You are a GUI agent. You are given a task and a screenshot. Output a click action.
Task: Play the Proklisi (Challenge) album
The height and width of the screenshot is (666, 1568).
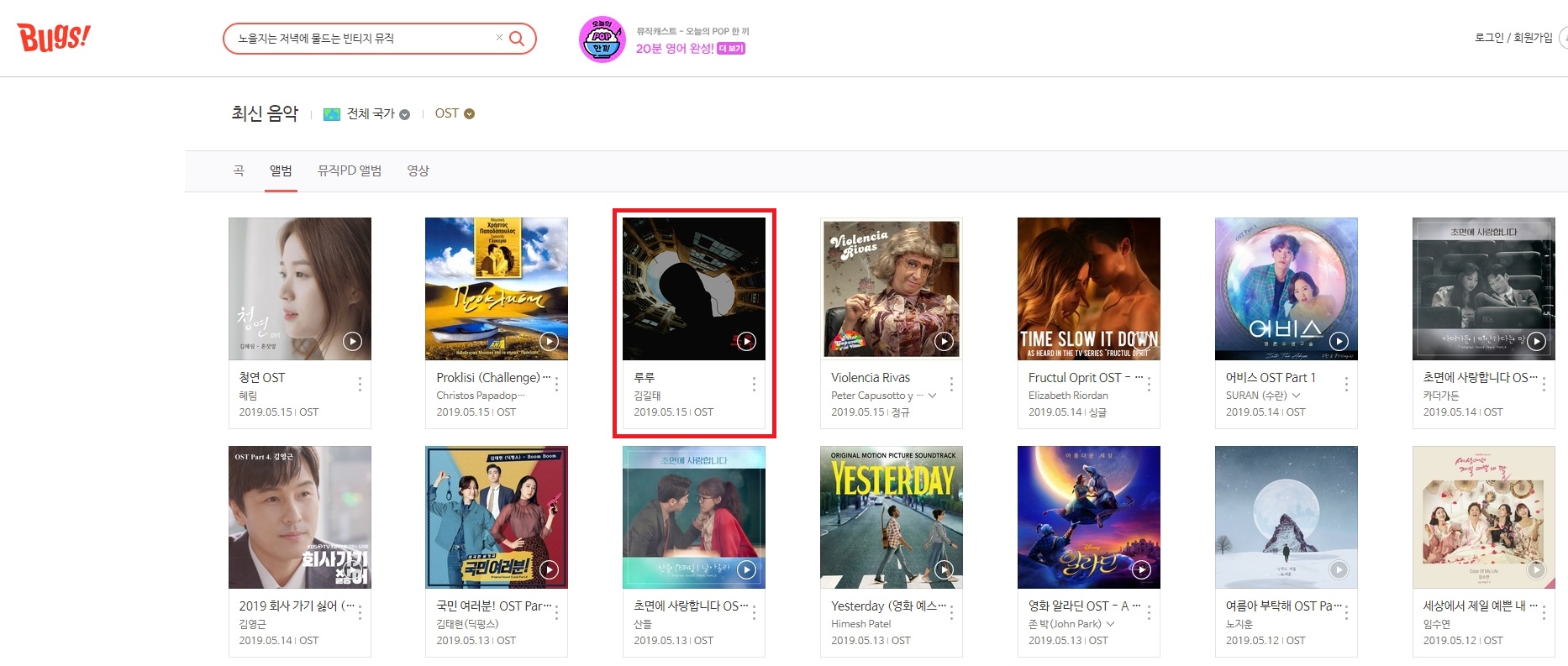549,341
